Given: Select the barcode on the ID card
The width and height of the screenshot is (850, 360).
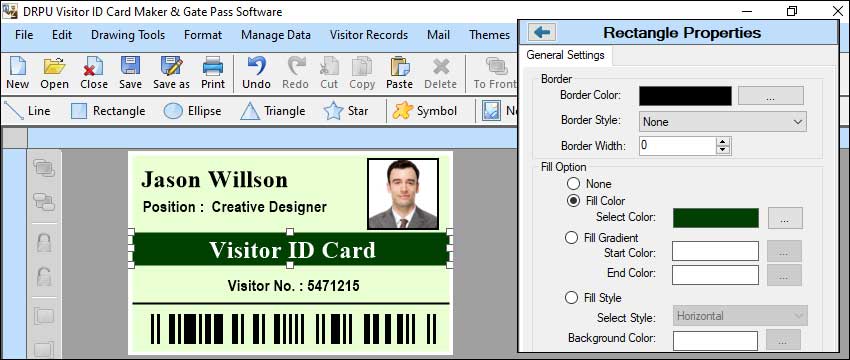Looking at the screenshot, I should click(x=293, y=329).
